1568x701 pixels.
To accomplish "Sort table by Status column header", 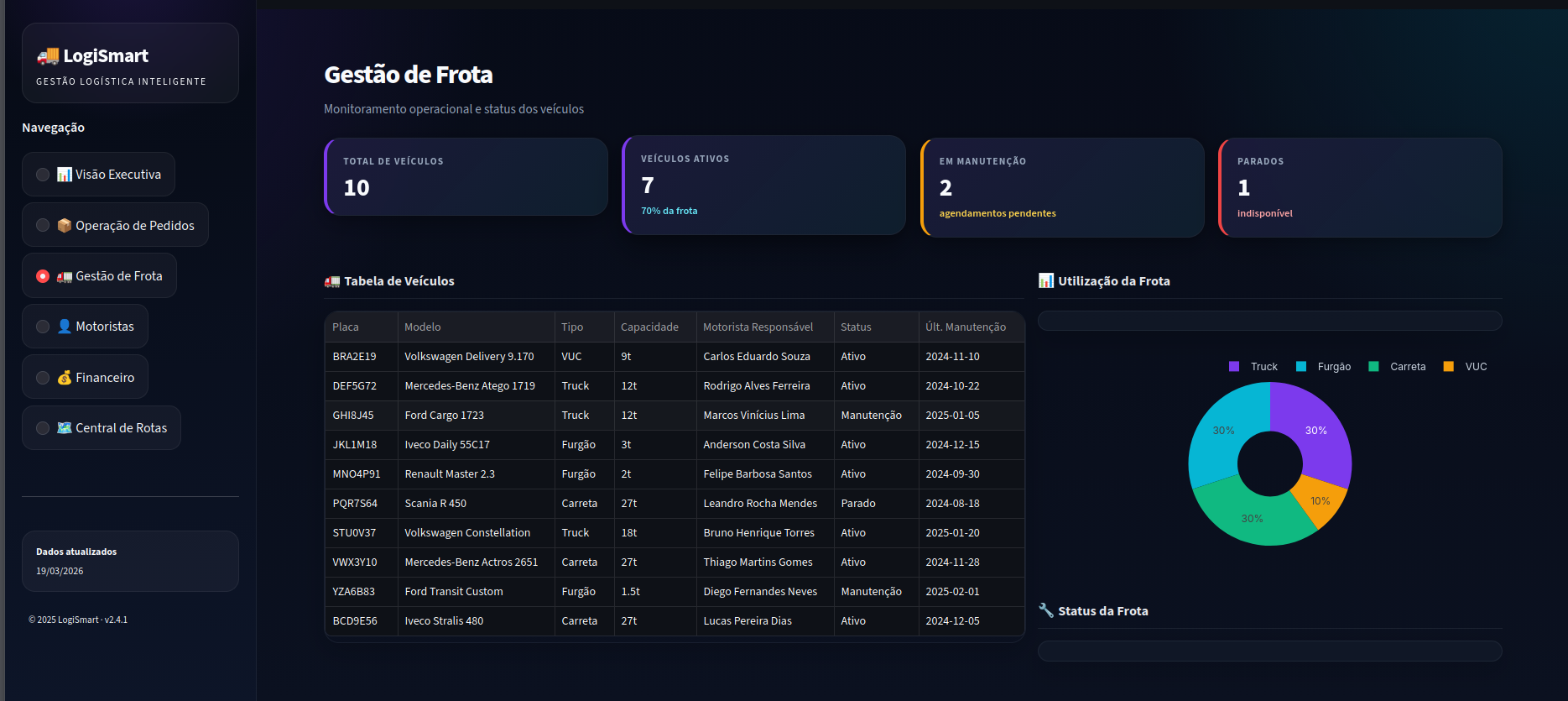I will pyautogui.click(x=856, y=327).
